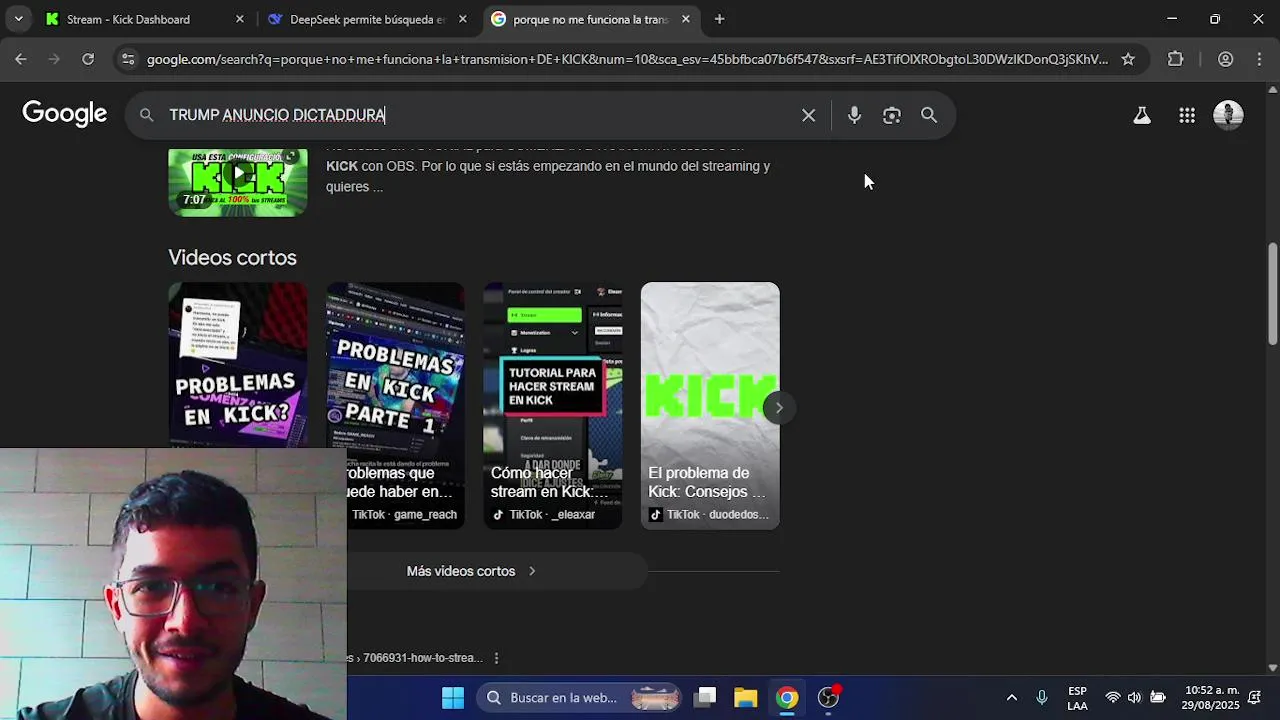Open result options three dots
This screenshot has height=720, width=1280.
pos(496,658)
